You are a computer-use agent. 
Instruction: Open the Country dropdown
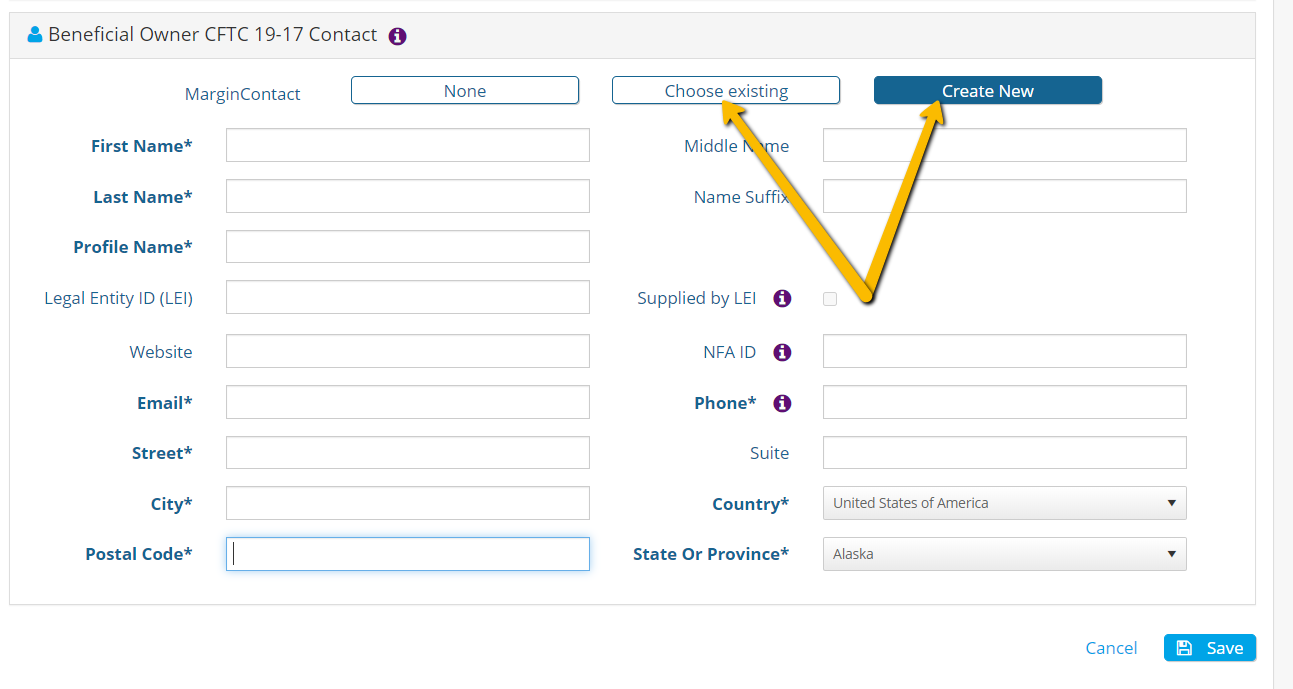1005,503
